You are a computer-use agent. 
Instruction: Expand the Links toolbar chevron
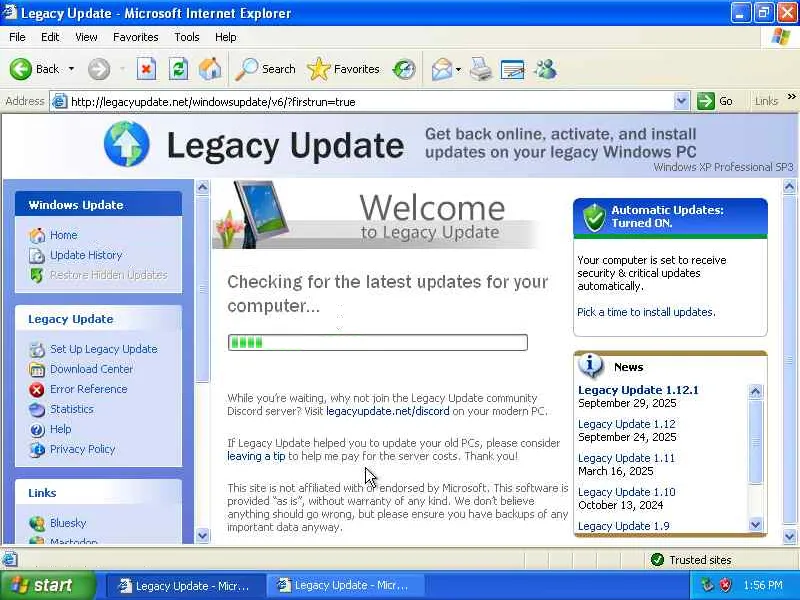[x=791, y=96]
